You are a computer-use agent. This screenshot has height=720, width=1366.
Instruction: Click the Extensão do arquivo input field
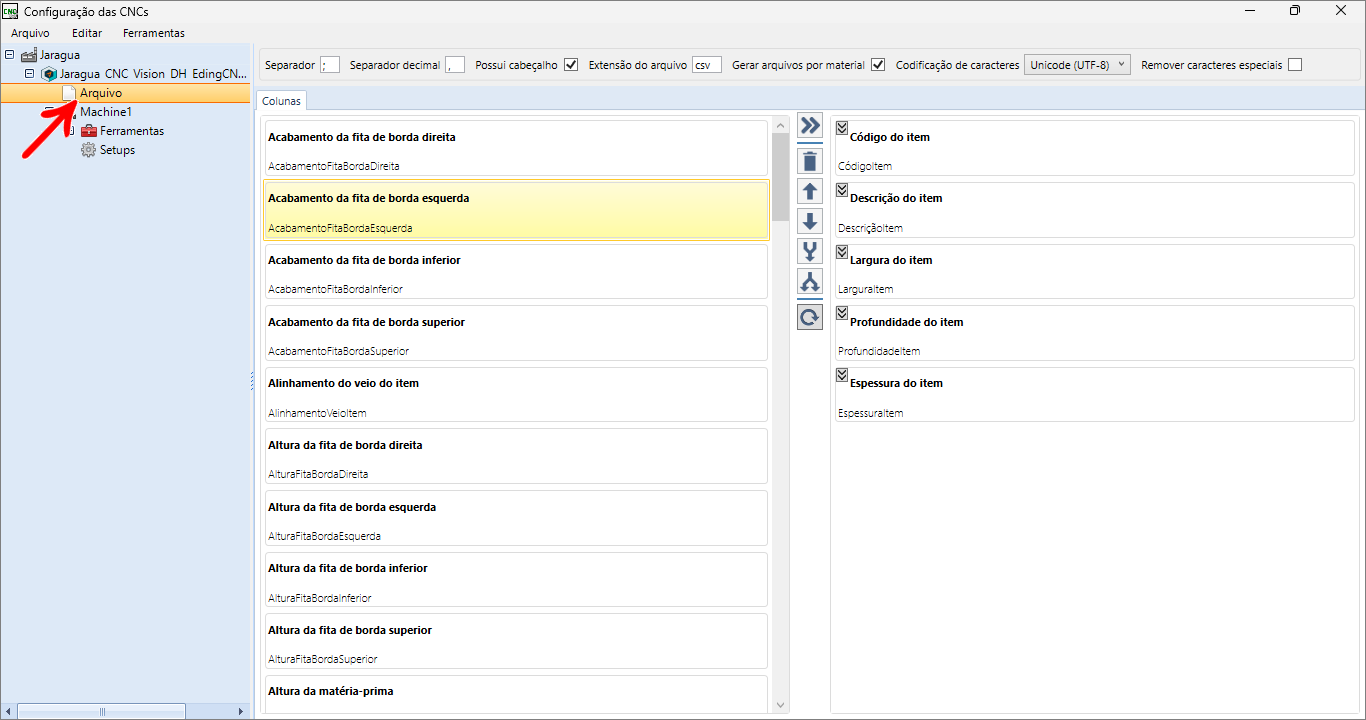tap(706, 65)
